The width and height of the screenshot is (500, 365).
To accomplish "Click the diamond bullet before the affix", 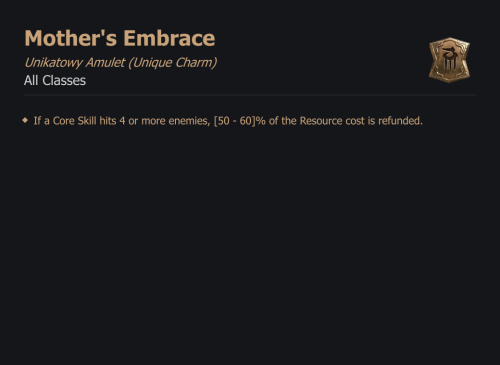I will point(25,120).
